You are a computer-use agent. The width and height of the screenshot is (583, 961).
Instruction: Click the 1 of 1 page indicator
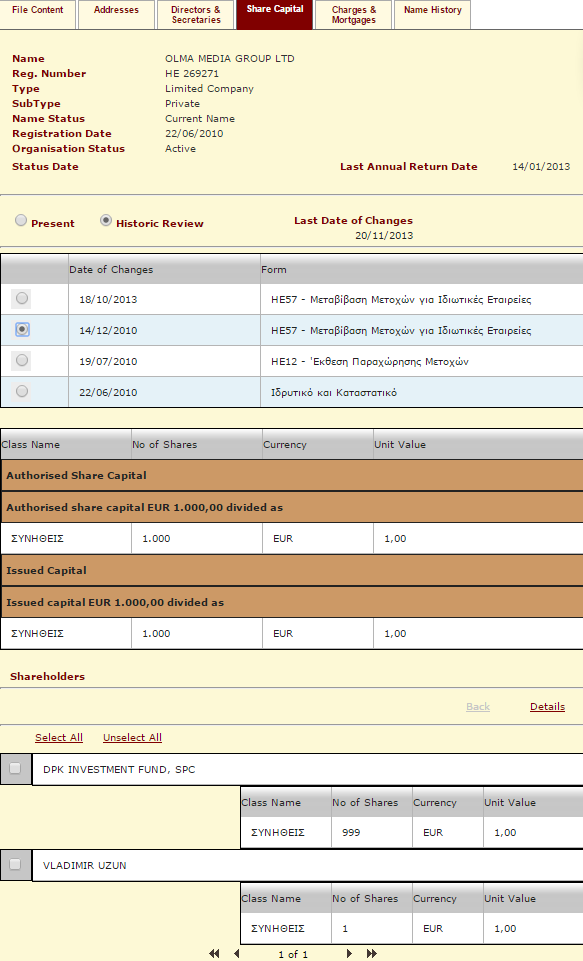pos(293,954)
